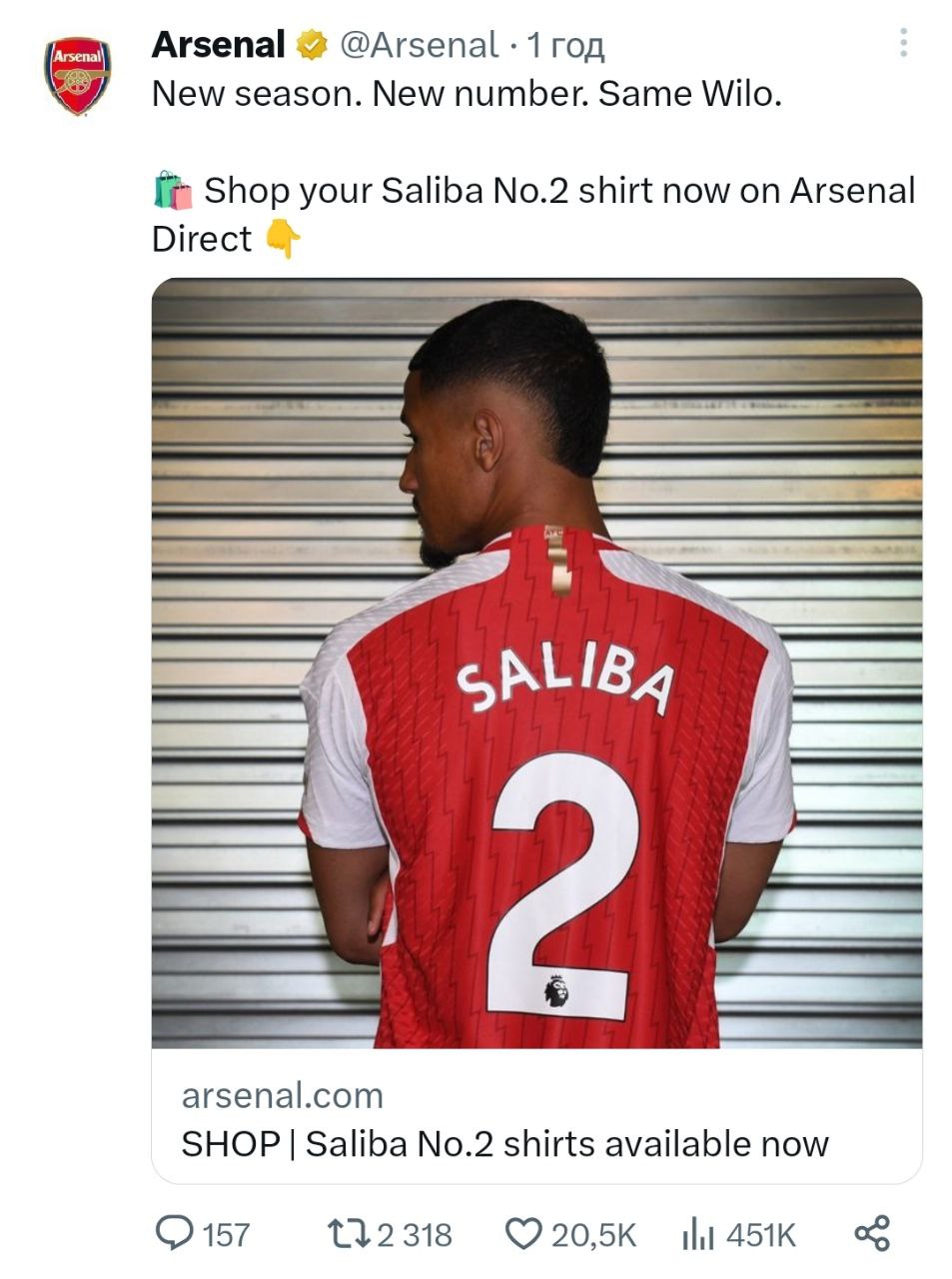Image resolution: width=952 pixels, height=1279 pixels.
Task: Click the gold verified badge
Action: tap(312, 45)
